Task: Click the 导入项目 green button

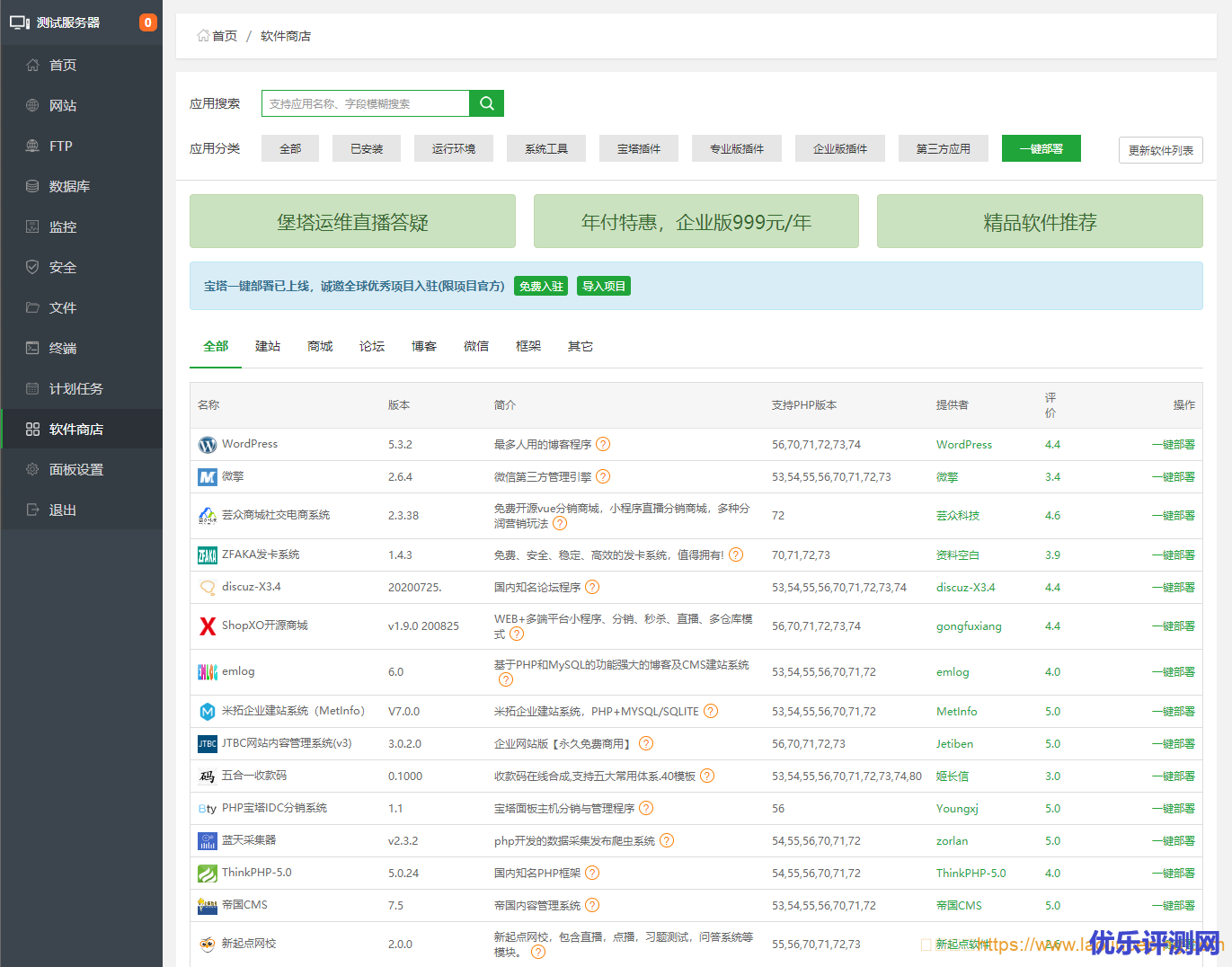Action: pos(604,286)
